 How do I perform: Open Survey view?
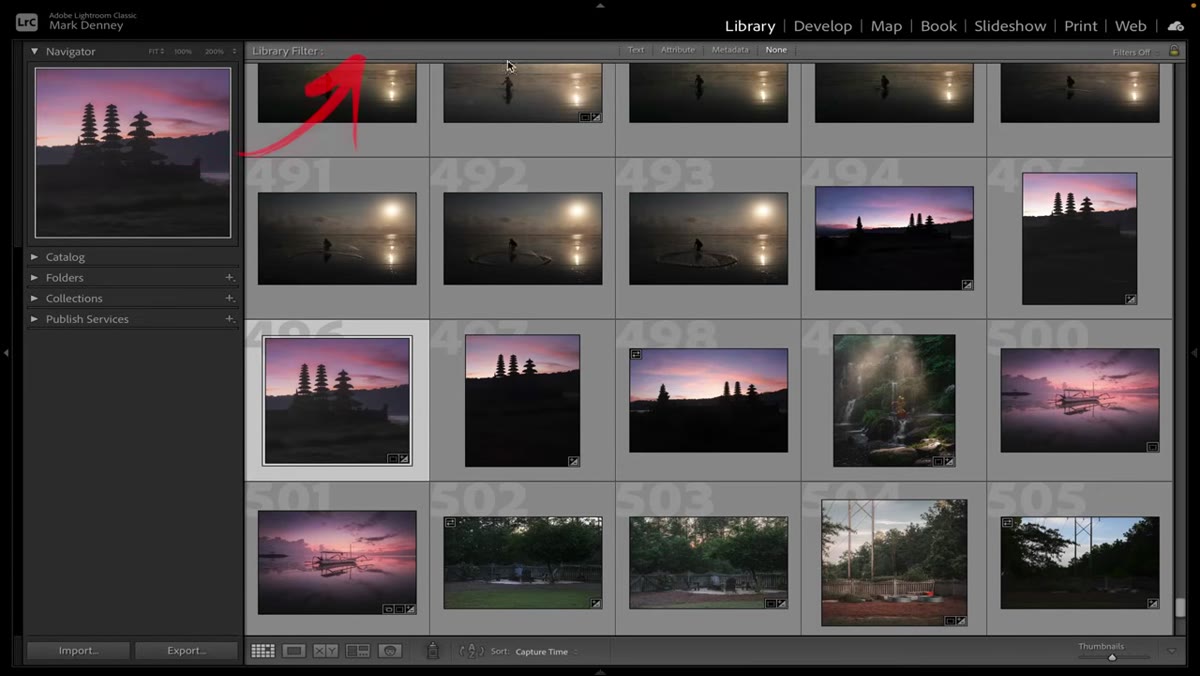pos(357,651)
